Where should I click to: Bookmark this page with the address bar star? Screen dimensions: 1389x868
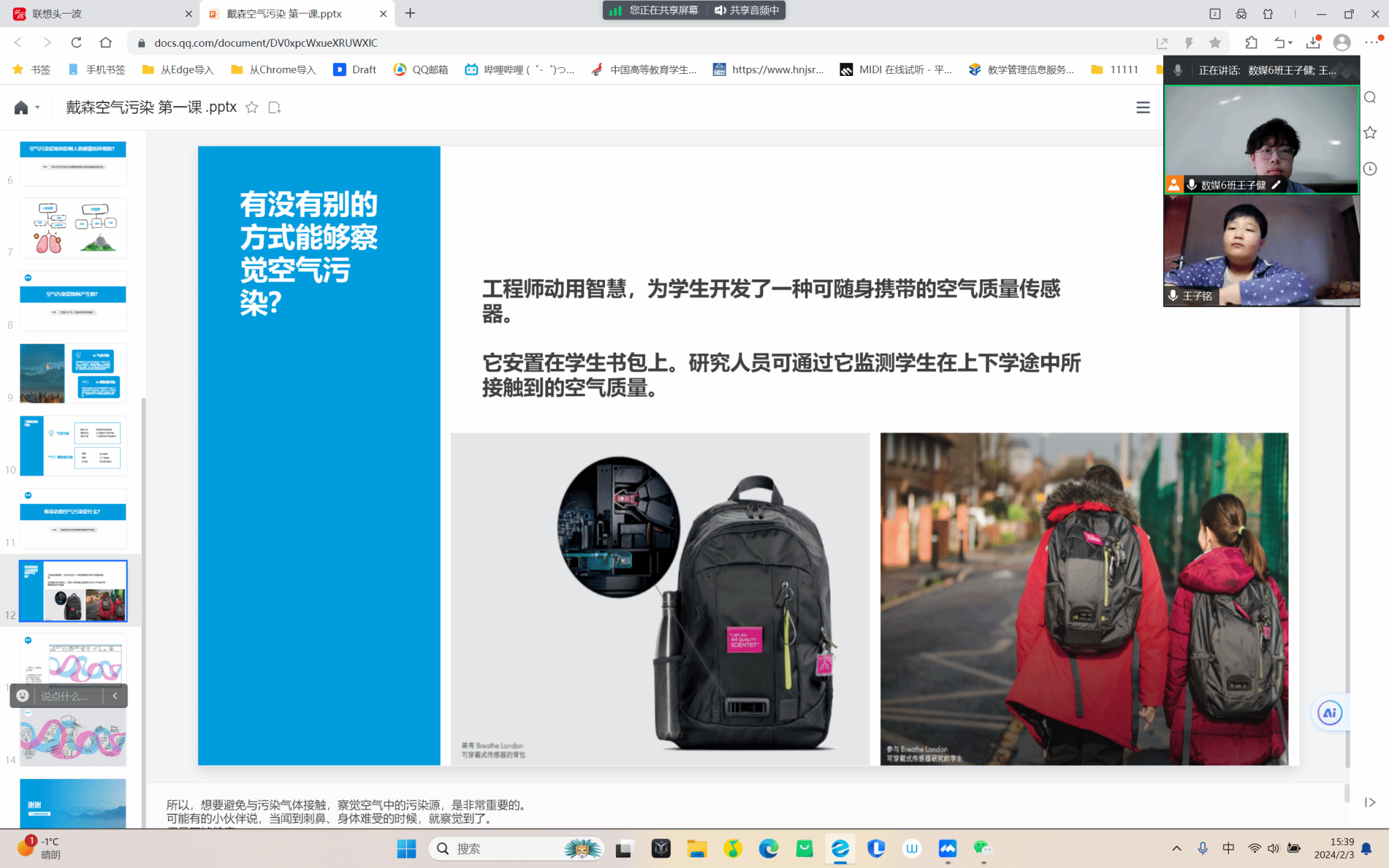pyautogui.click(x=1215, y=43)
